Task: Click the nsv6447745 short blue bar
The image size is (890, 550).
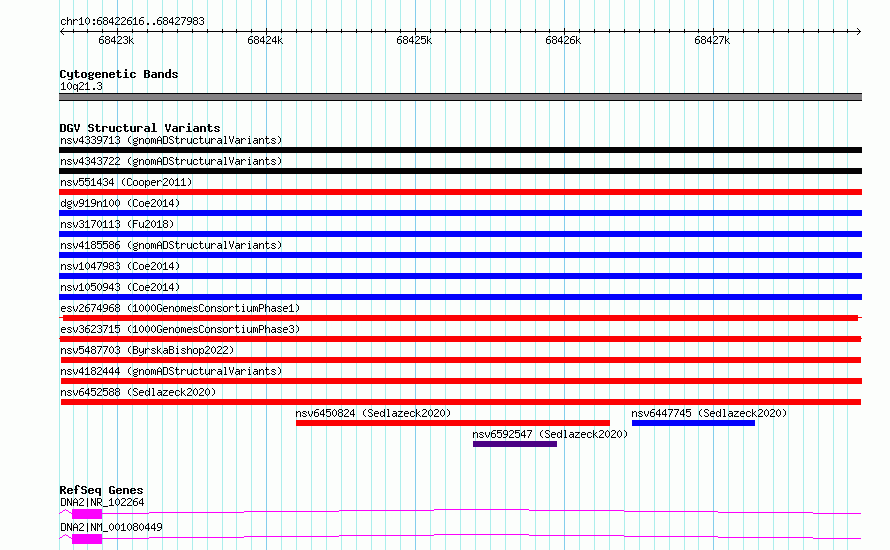Action: click(693, 423)
